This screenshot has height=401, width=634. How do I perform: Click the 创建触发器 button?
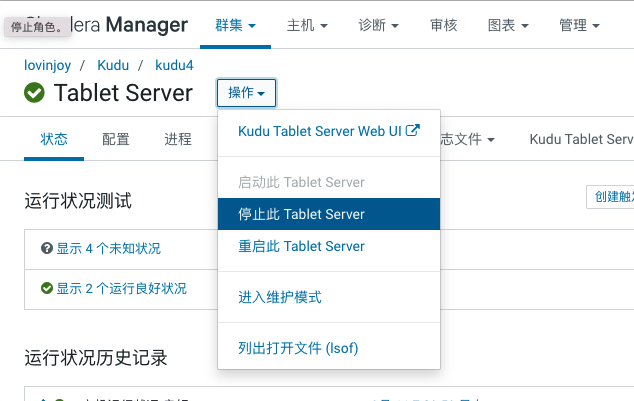[x=611, y=197]
